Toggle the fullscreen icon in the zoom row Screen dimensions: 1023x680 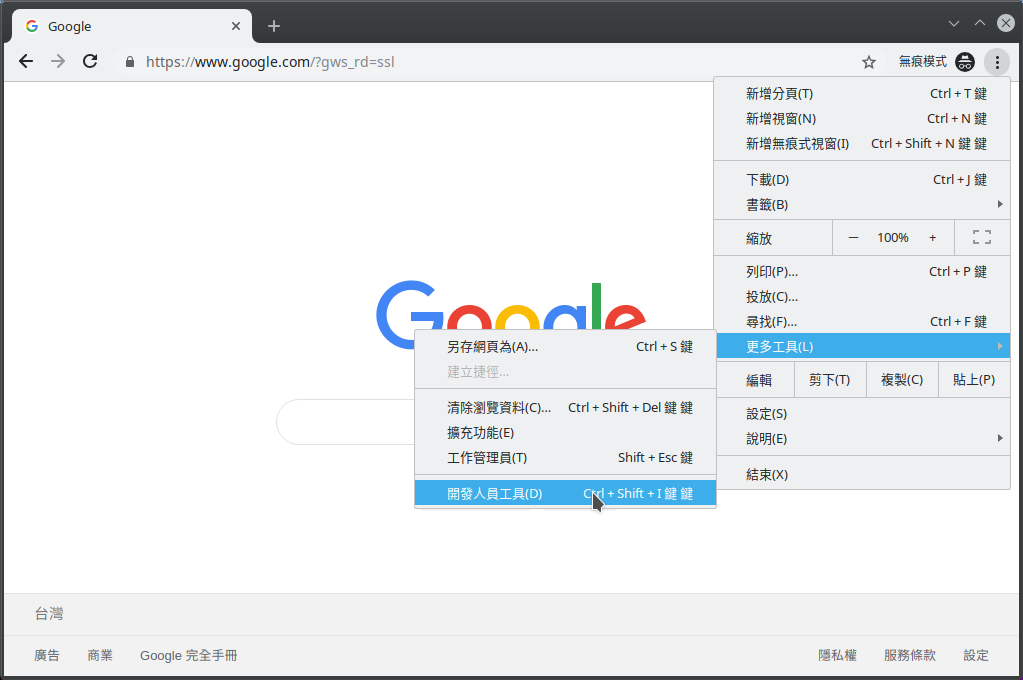981,238
